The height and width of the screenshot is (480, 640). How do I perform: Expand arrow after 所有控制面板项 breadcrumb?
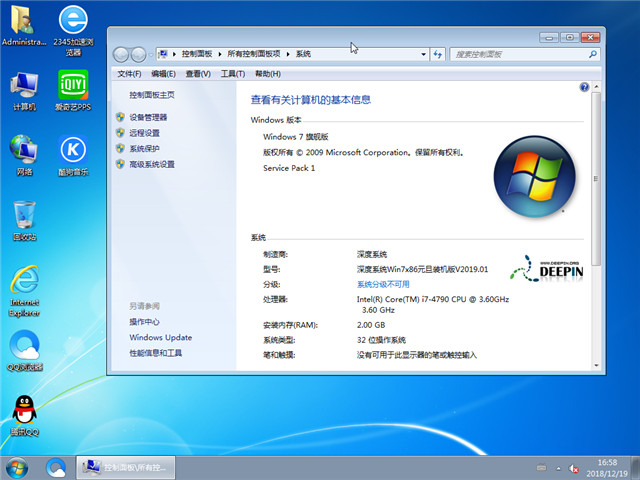pos(288,54)
